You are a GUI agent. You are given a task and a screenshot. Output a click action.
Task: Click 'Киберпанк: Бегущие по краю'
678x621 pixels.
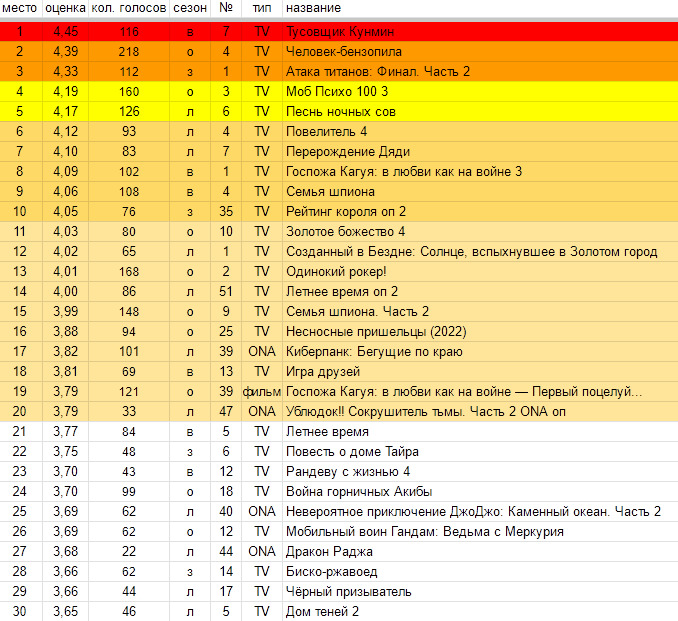(374, 352)
